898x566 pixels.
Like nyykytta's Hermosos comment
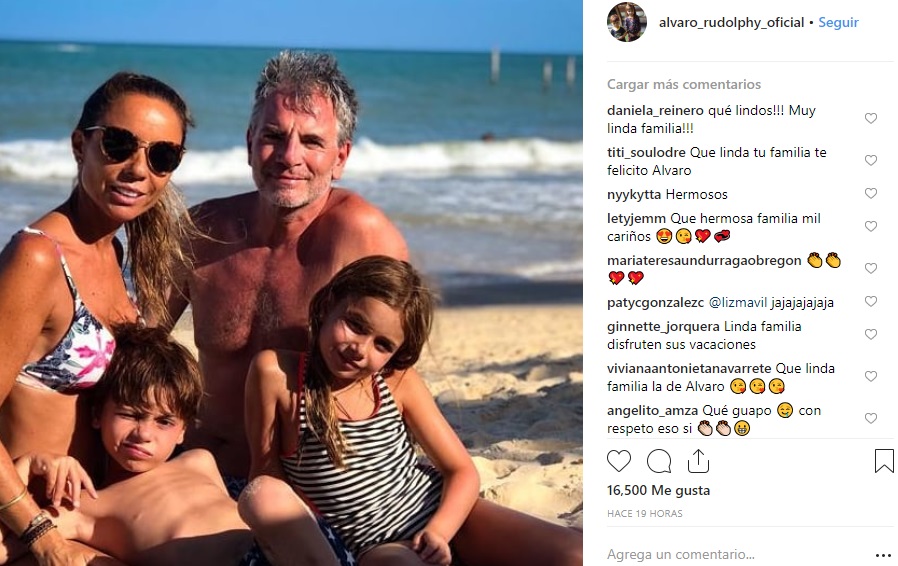(871, 194)
